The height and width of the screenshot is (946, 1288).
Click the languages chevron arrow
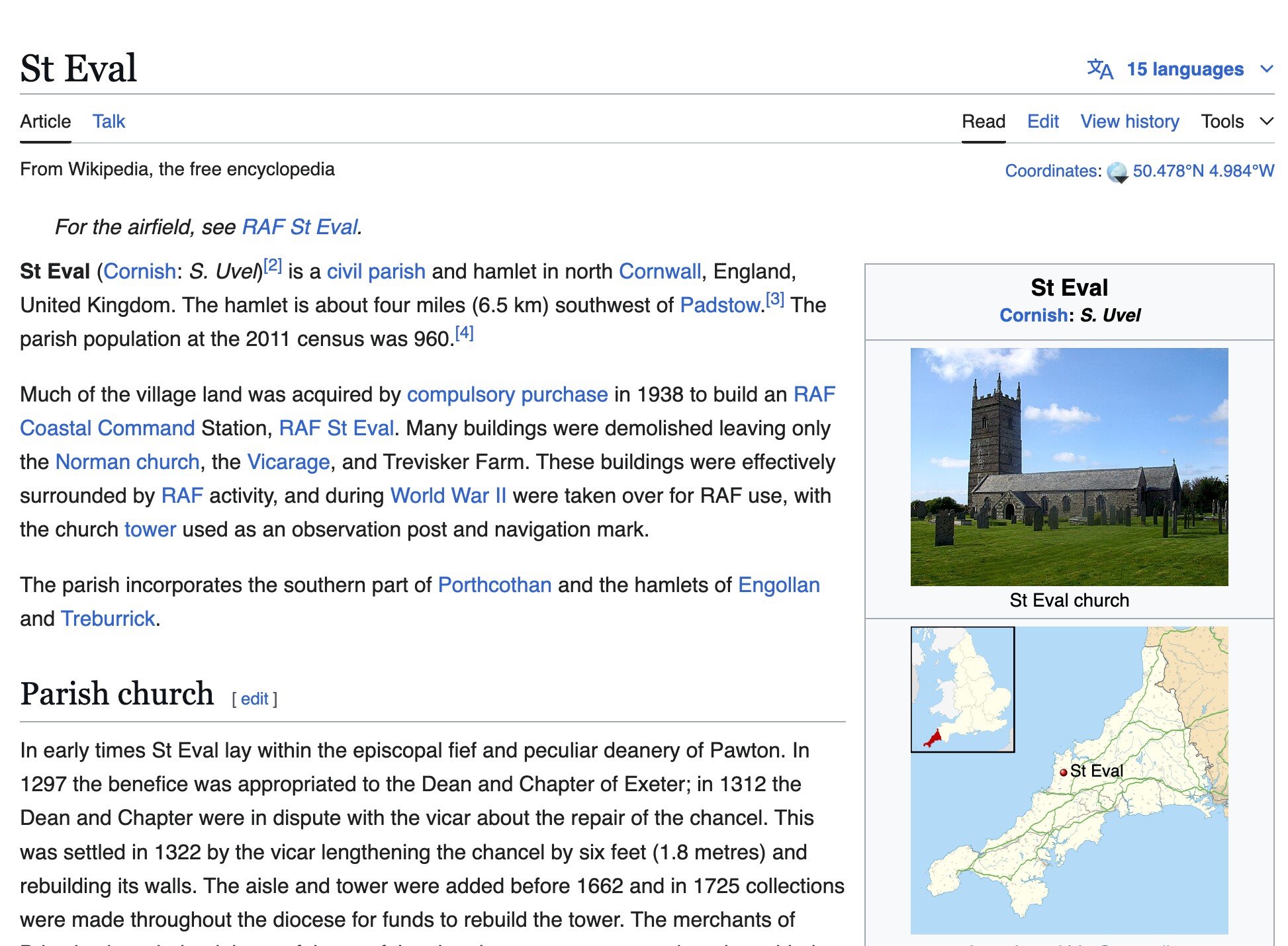(1267, 69)
